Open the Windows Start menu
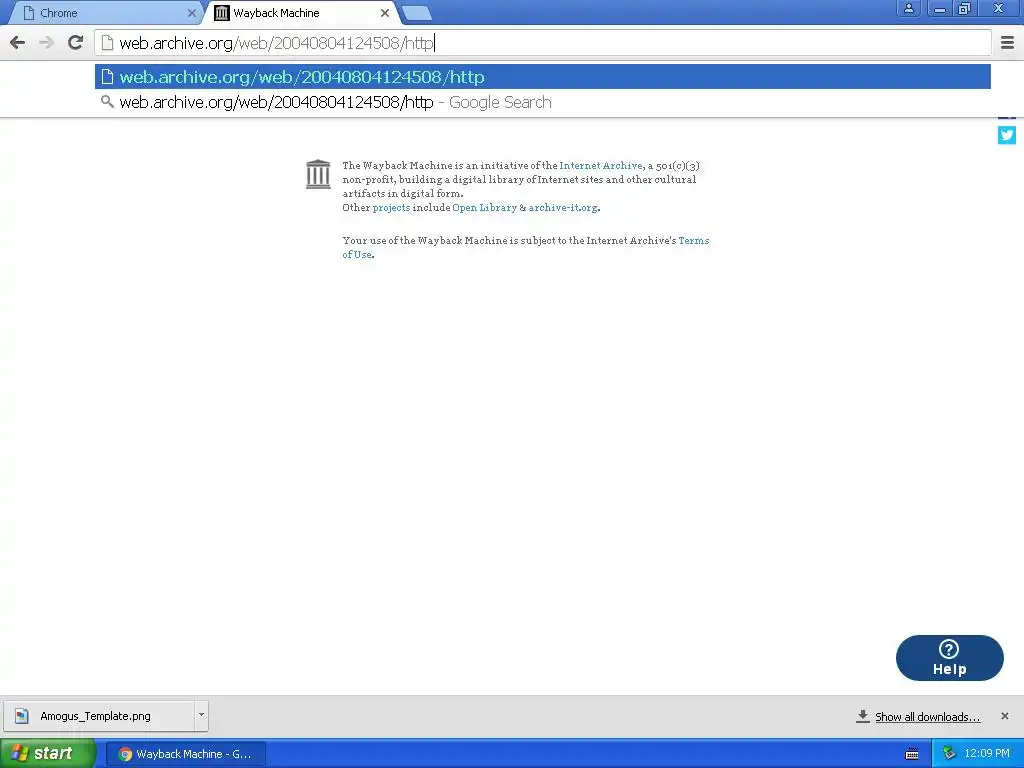 [x=48, y=754]
